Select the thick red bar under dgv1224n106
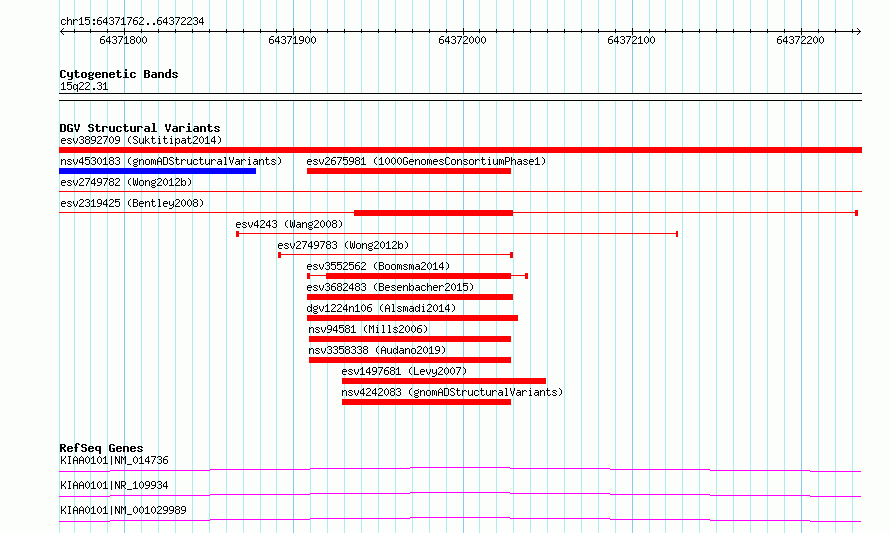The width and height of the screenshot is (890, 533). tap(412, 318)
